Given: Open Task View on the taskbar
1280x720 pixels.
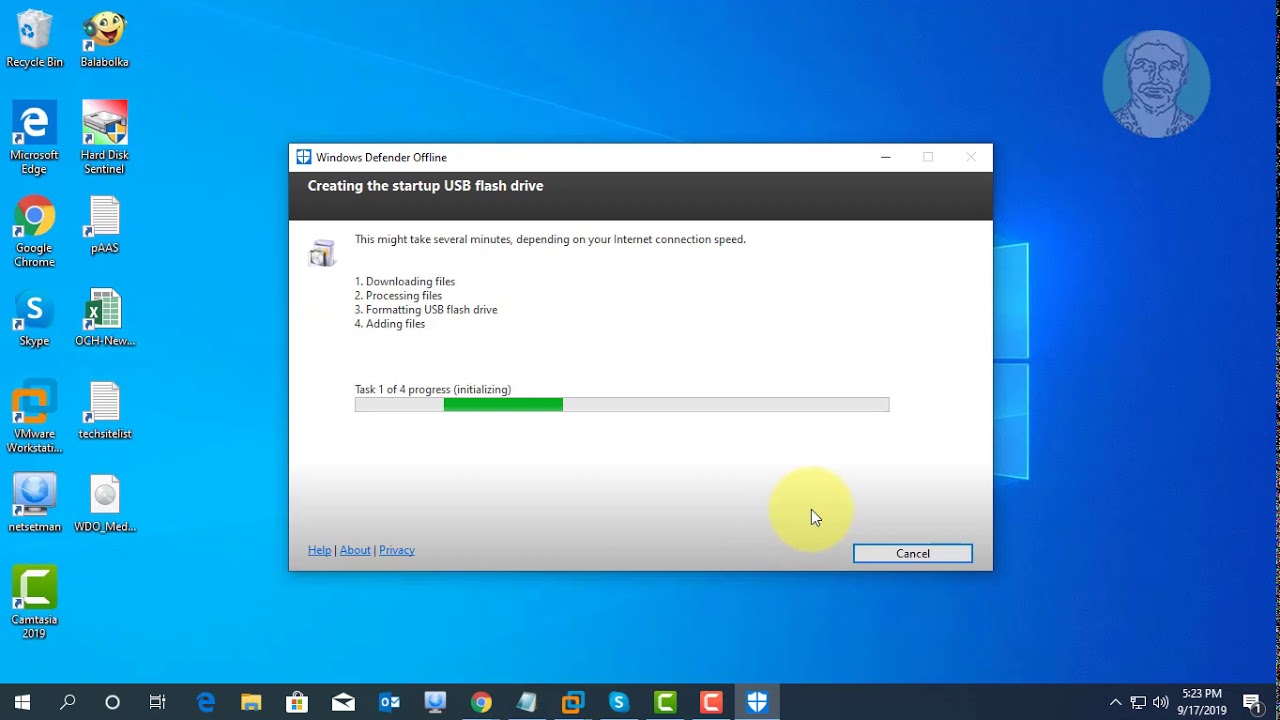Looking at the screenshot, I should [158, 702].
